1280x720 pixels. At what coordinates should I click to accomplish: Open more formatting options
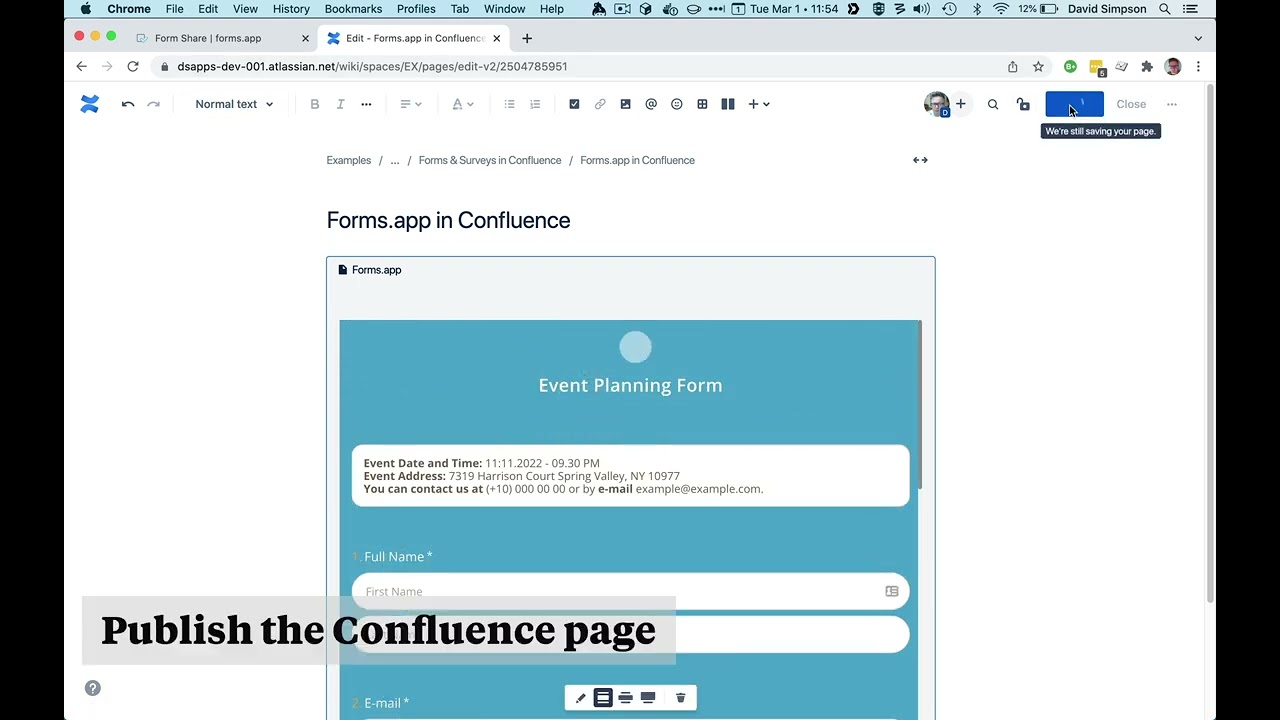(x=366, y=104)
